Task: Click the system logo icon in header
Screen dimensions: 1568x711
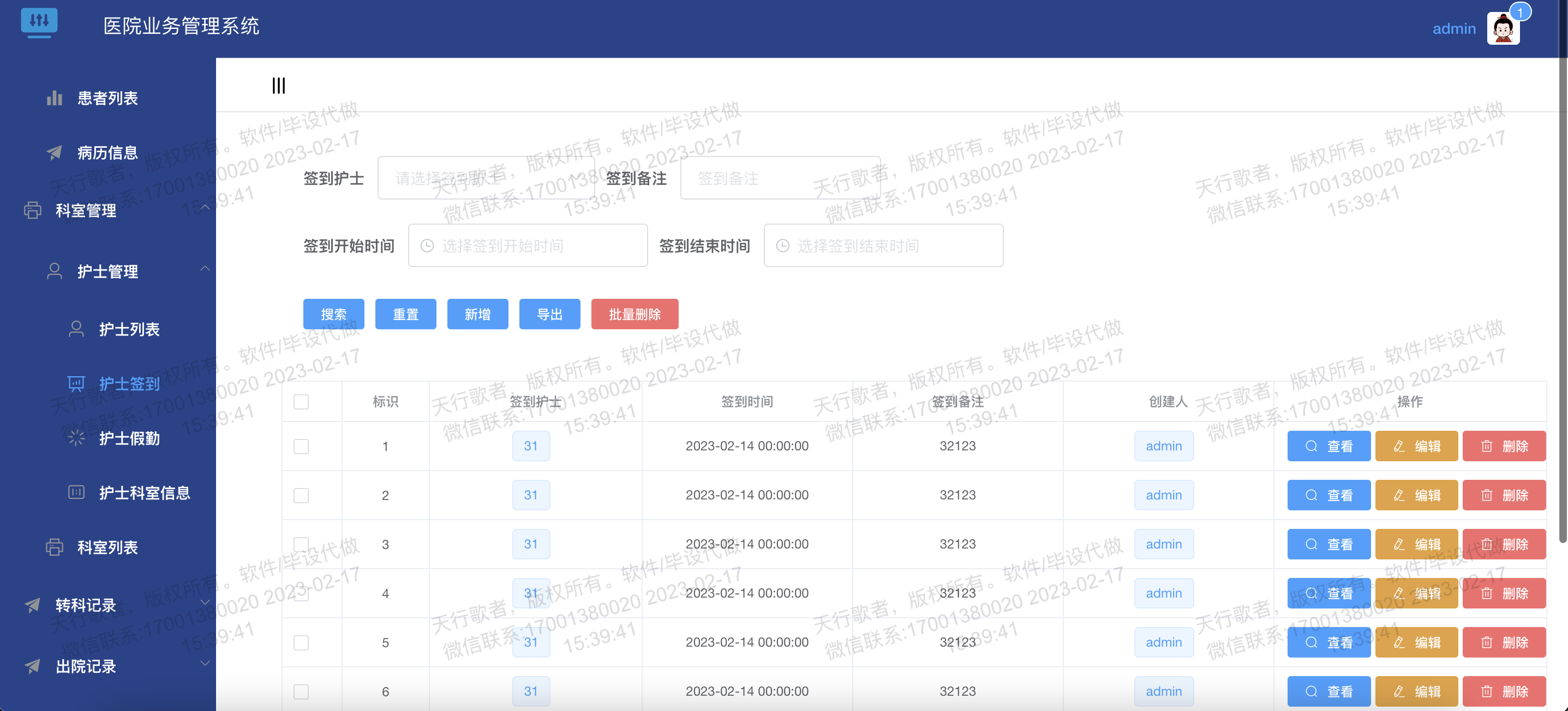Action: tap(39, 22)
